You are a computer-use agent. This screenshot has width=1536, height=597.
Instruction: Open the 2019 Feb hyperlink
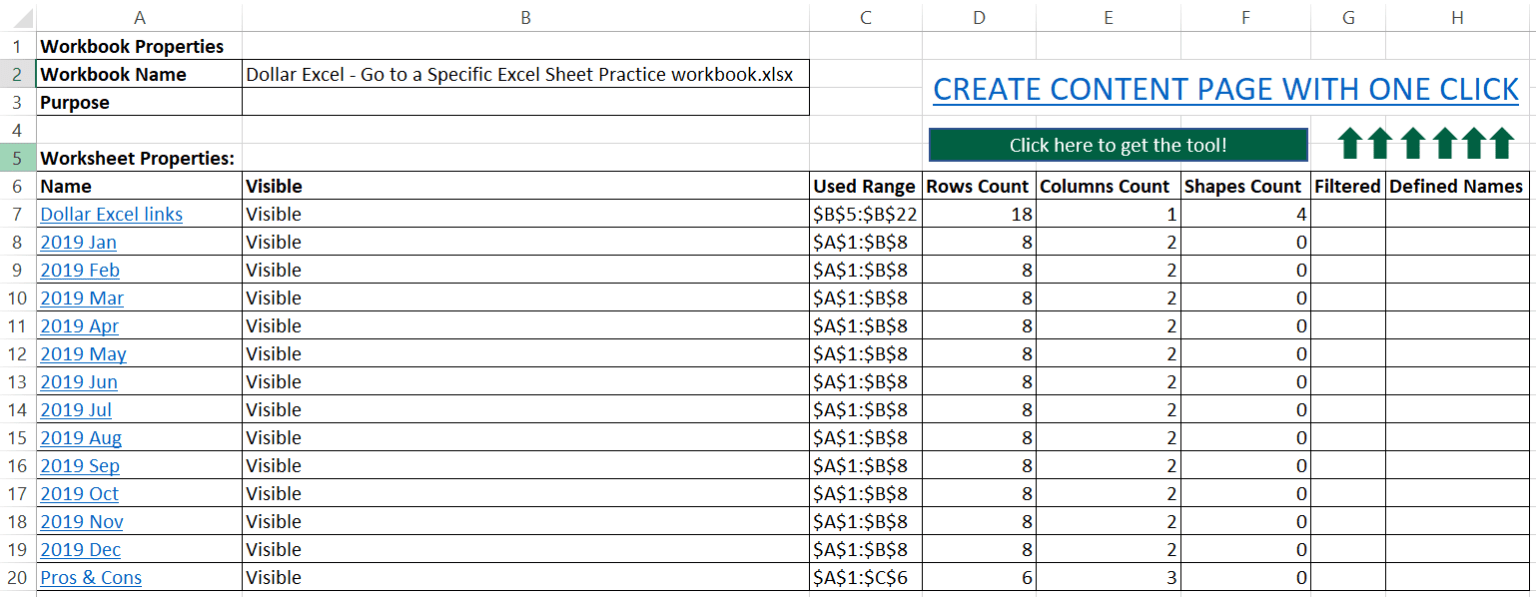coord(79,270)
